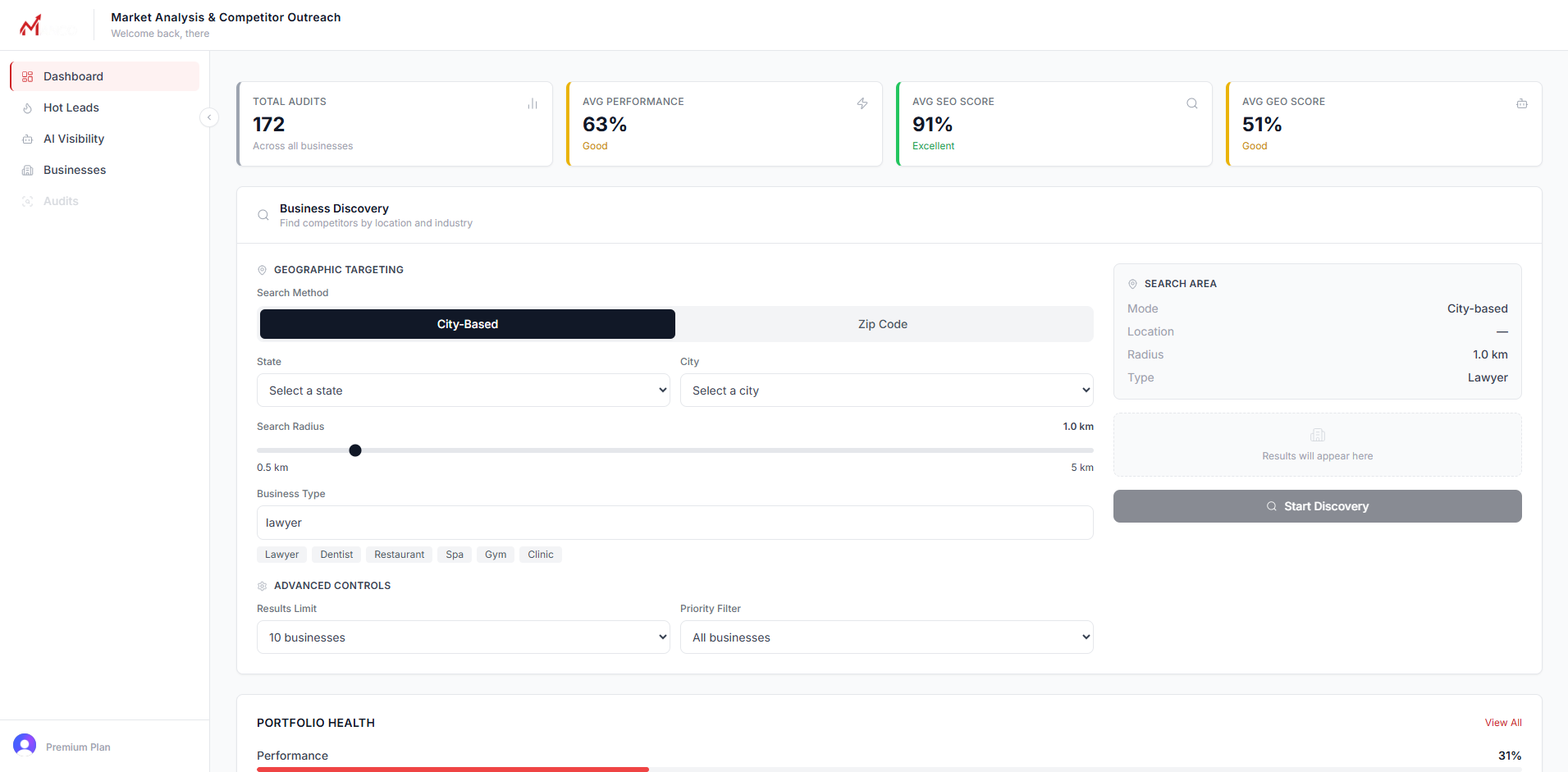Choose the Dentist business type chip
Viewport: 1568px width, 772px height.
click(336, 555)
